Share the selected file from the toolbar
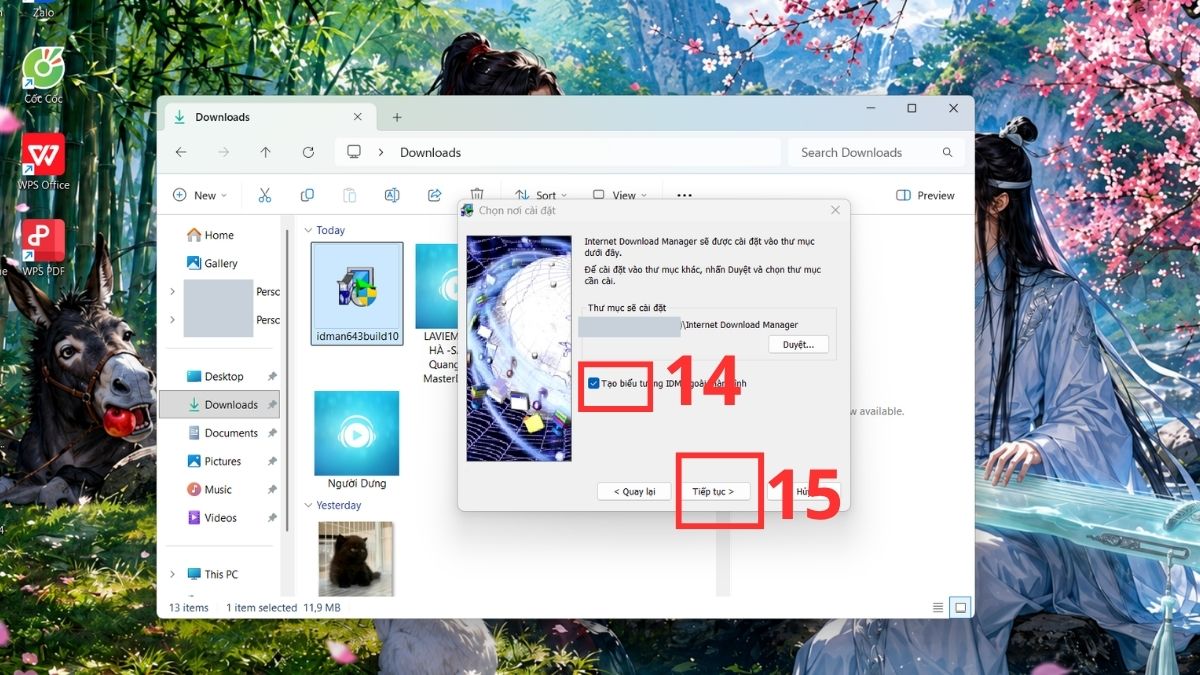1200x675 pixels. point(435,195)
